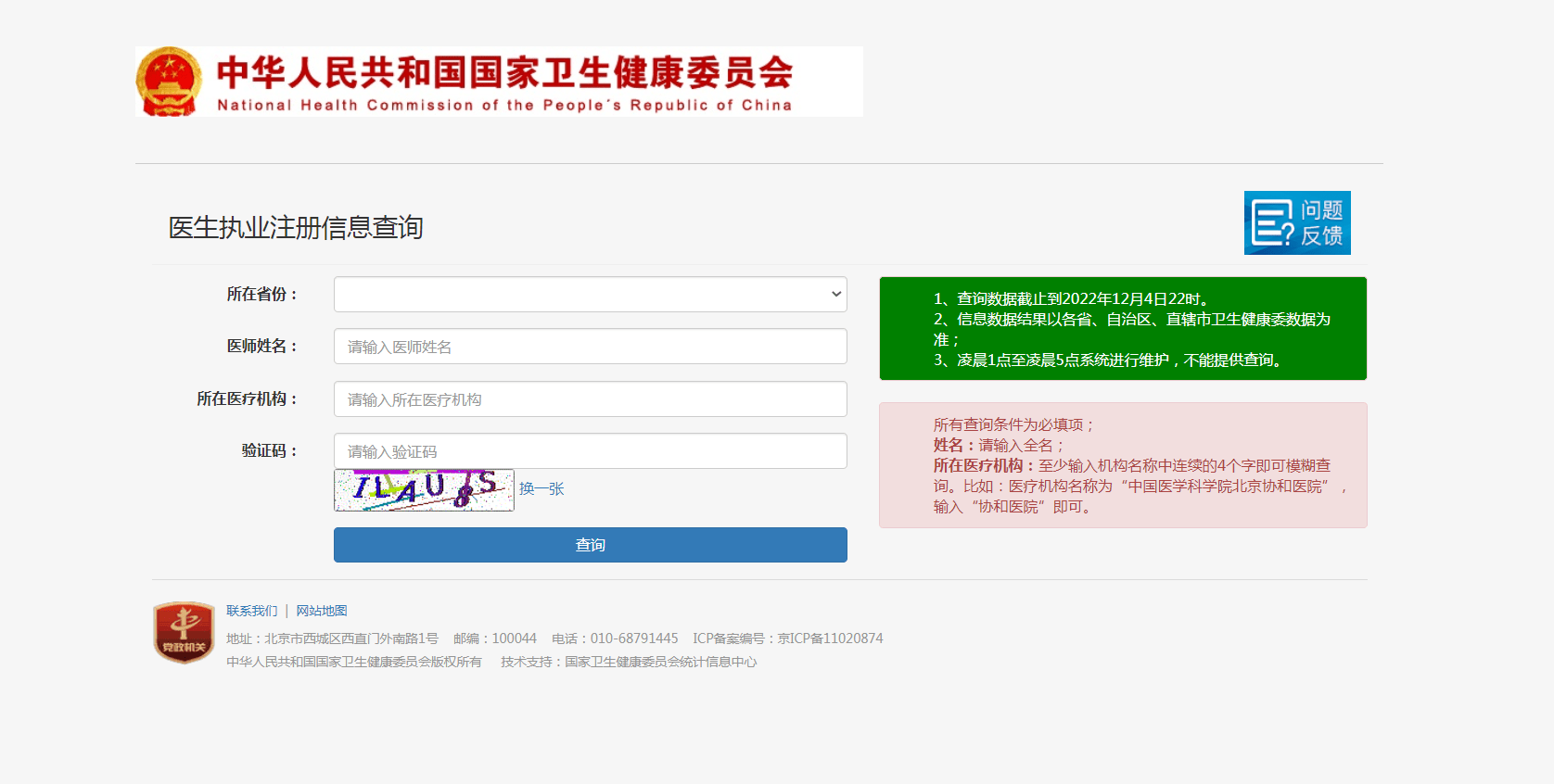This screenshot has width=1554, height=784.
Task: Open the 联系我们 contact link
Action: 252,611
